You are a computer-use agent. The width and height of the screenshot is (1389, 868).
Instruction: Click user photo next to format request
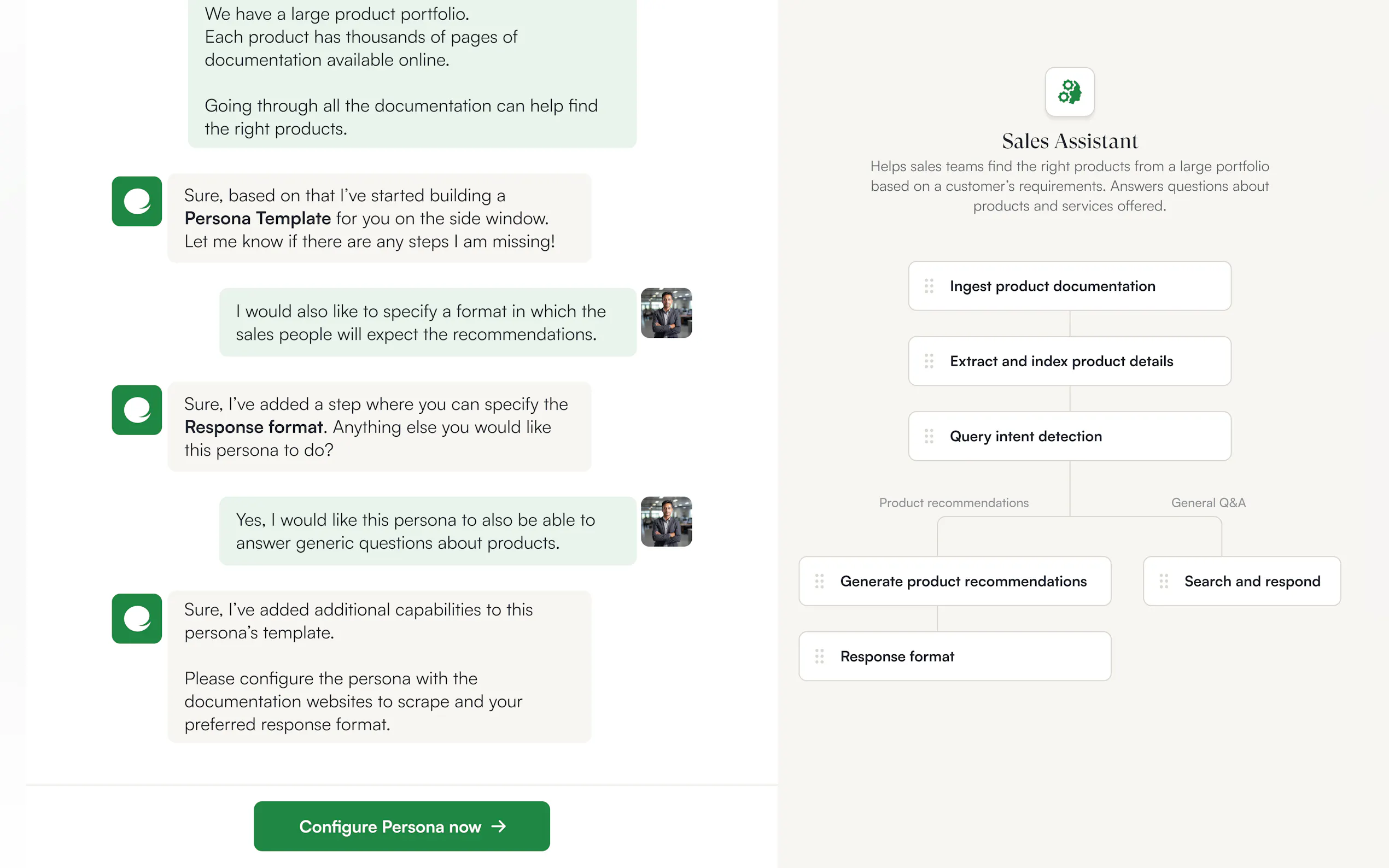(x=666, y=313)
